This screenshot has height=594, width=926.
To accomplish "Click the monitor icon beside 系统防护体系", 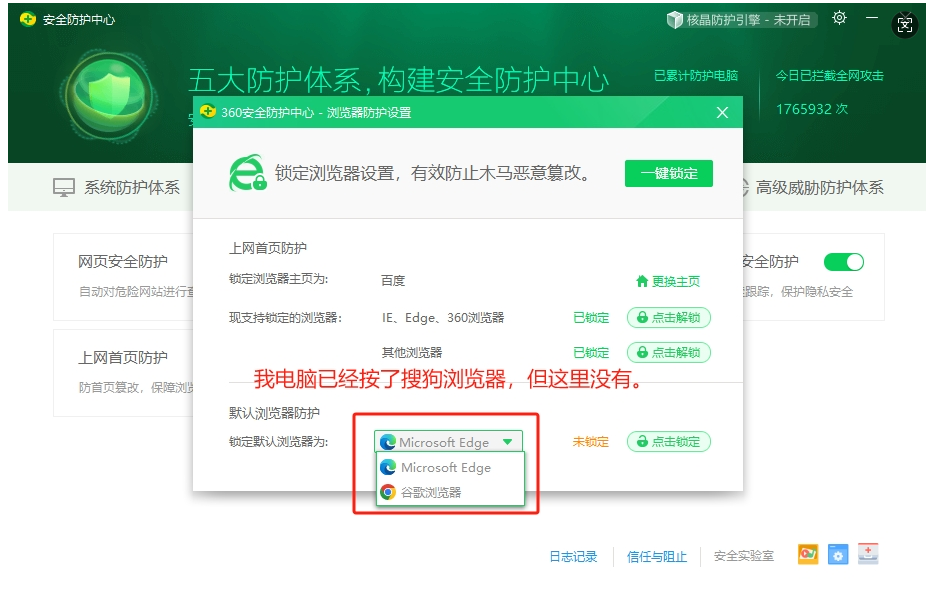I will click(64, 188).
